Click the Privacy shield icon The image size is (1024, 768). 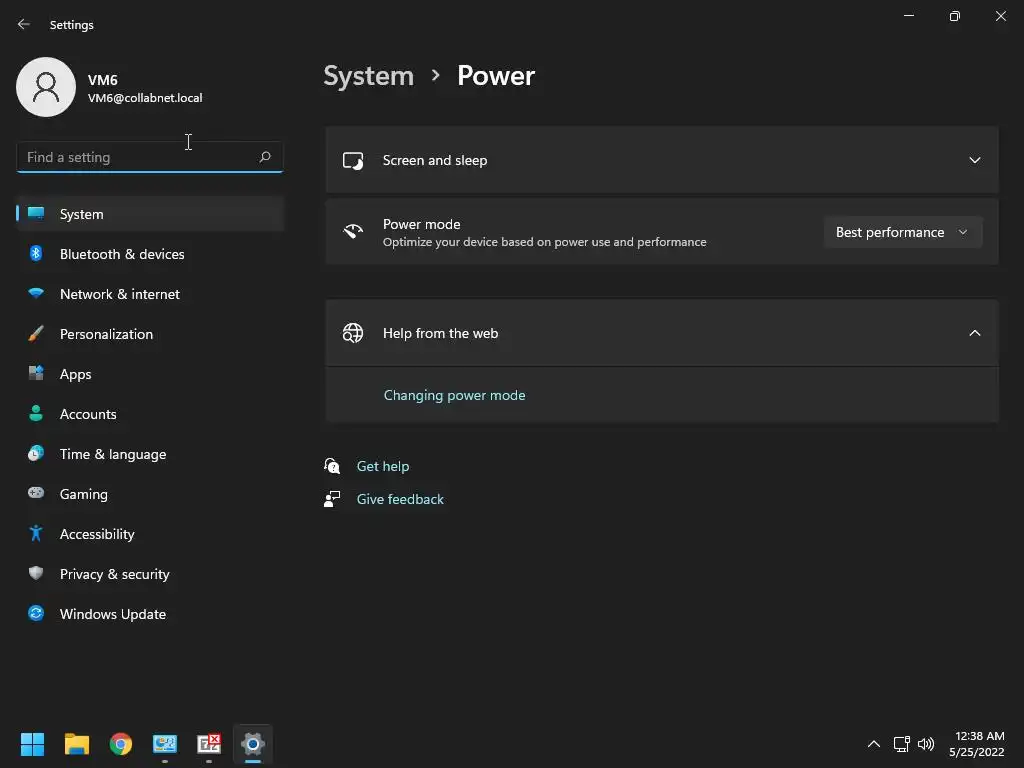coord(36,573)
